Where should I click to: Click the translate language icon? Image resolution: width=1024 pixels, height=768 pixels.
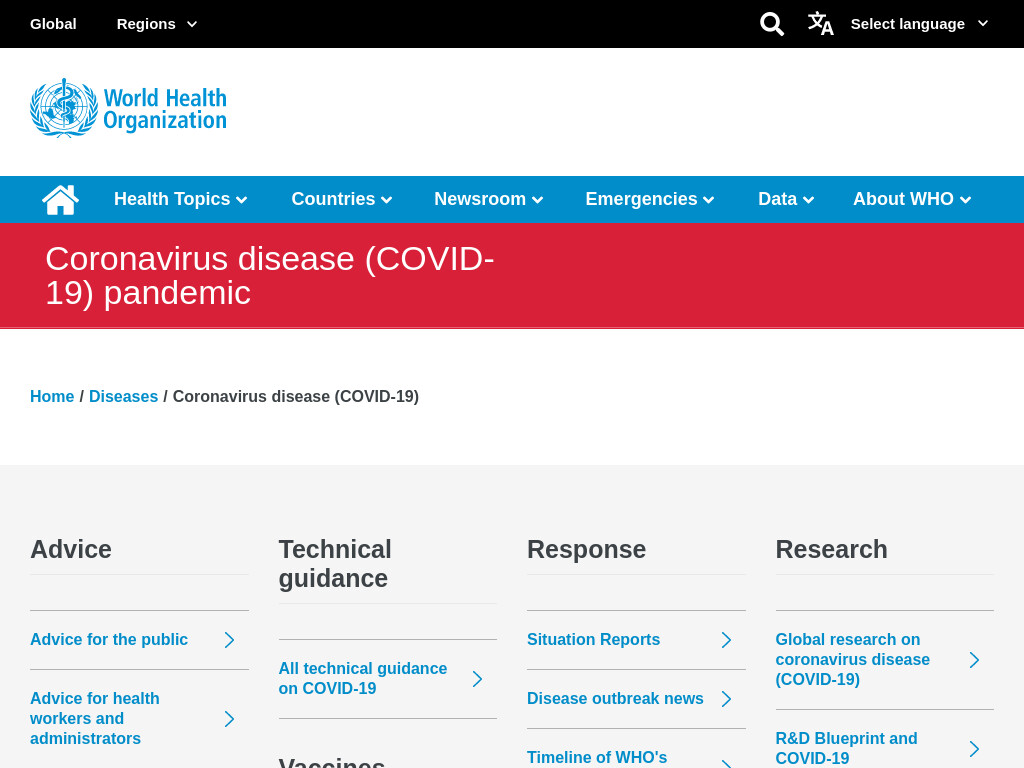point(820,24)
